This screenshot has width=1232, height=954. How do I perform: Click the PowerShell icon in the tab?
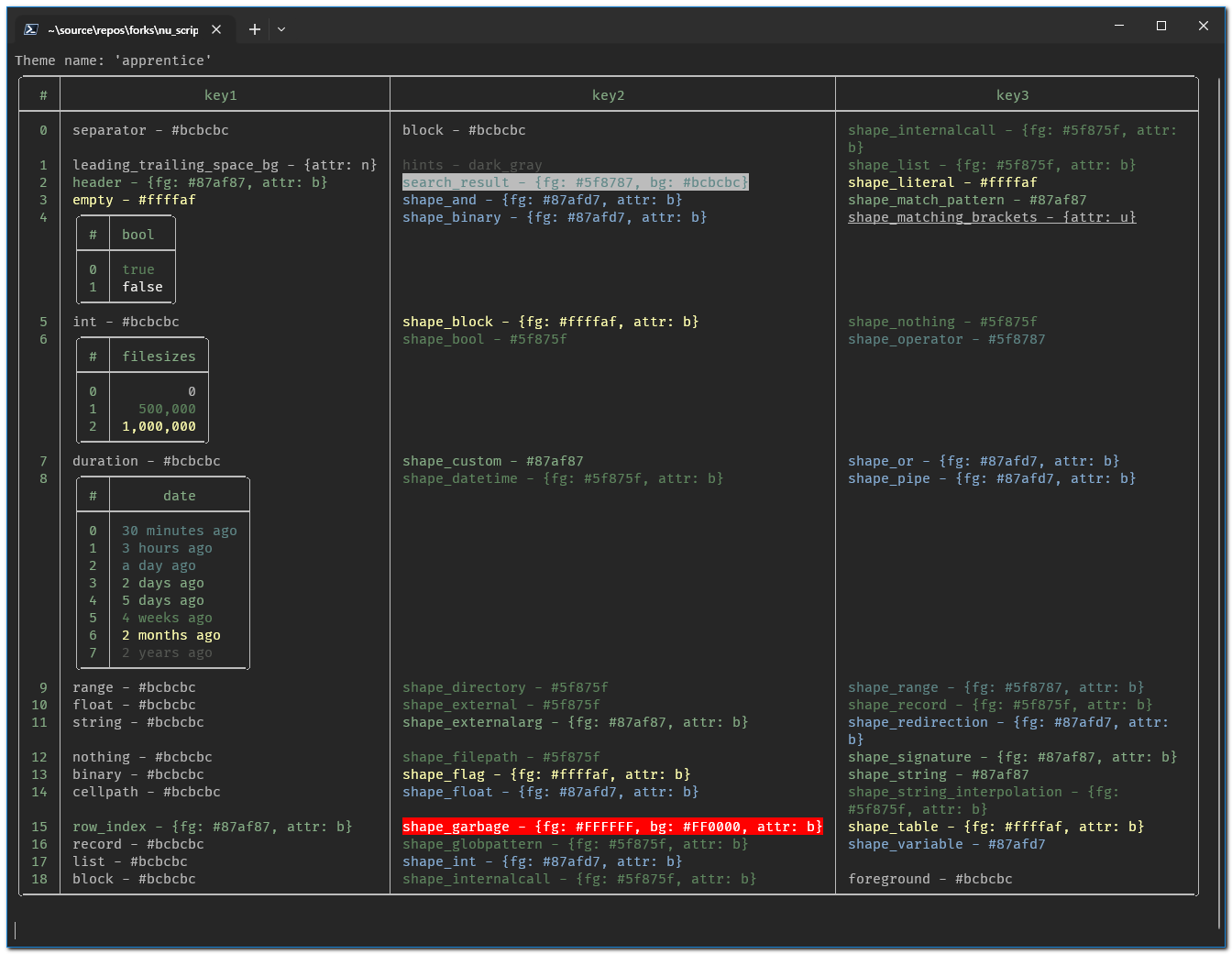[31, 29]
